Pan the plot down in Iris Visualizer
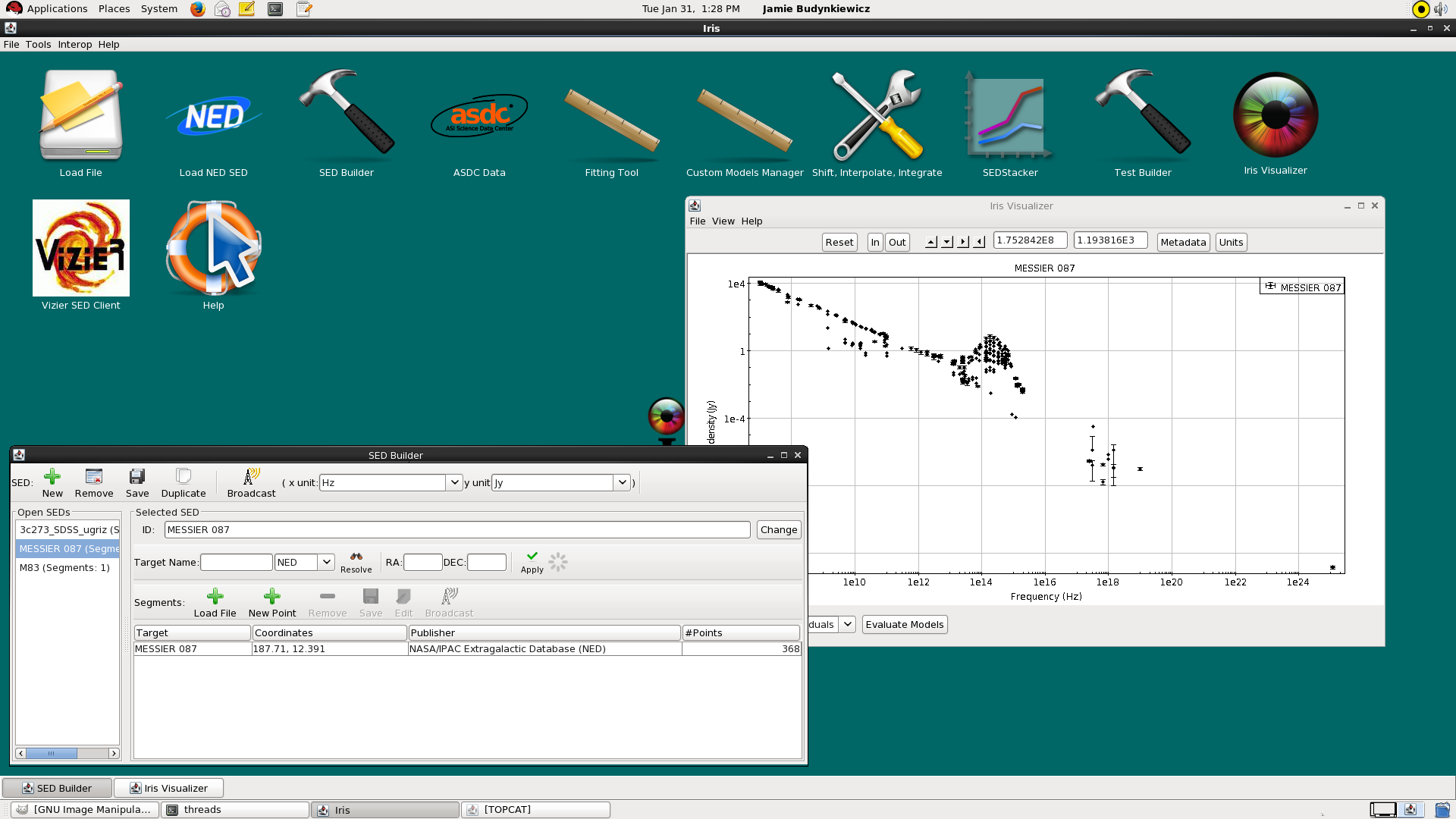 tap(947, 242)
